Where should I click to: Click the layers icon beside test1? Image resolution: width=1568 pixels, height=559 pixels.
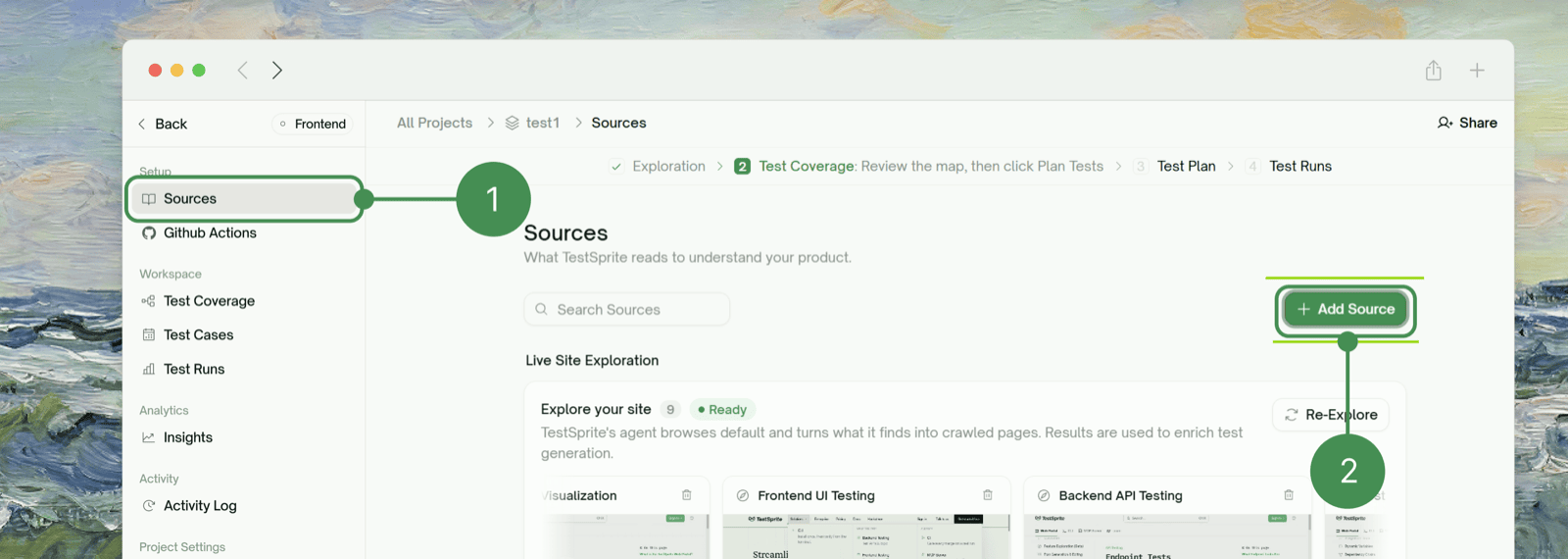pos(513,123)
